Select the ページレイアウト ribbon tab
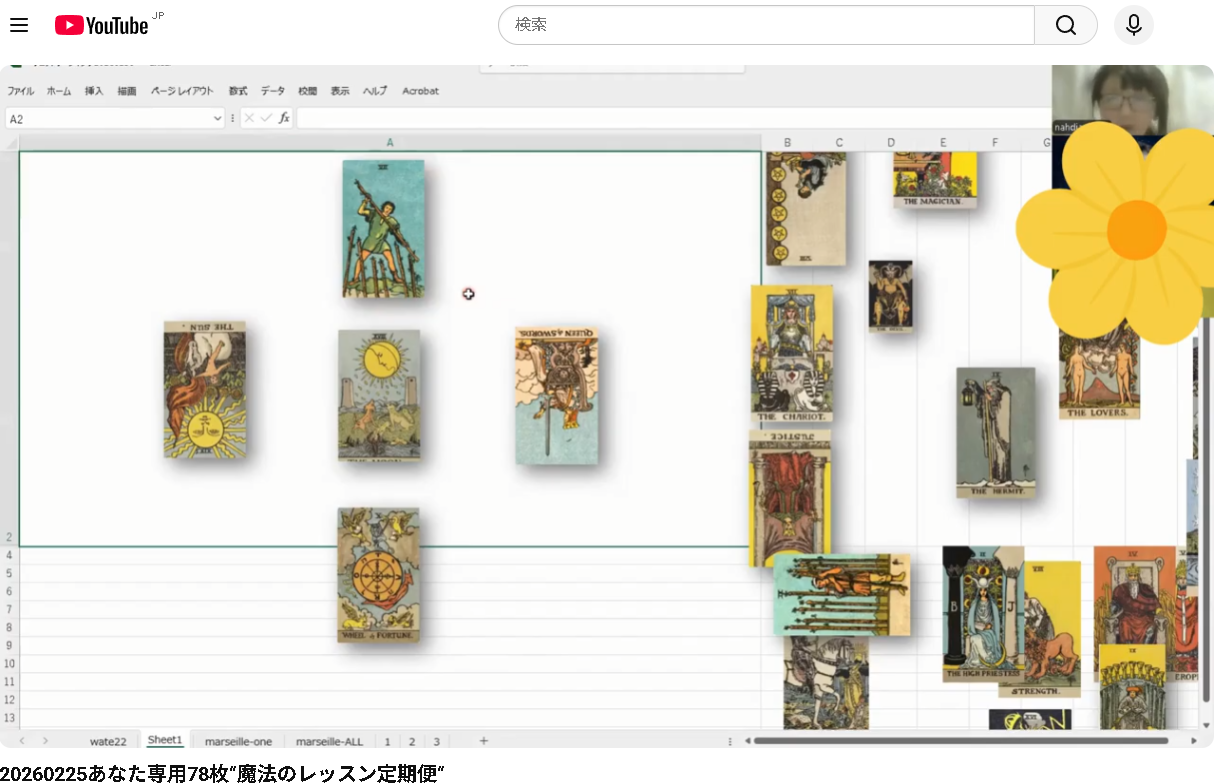This screenshot has width=1224, height=784. [x=182, y=91]
